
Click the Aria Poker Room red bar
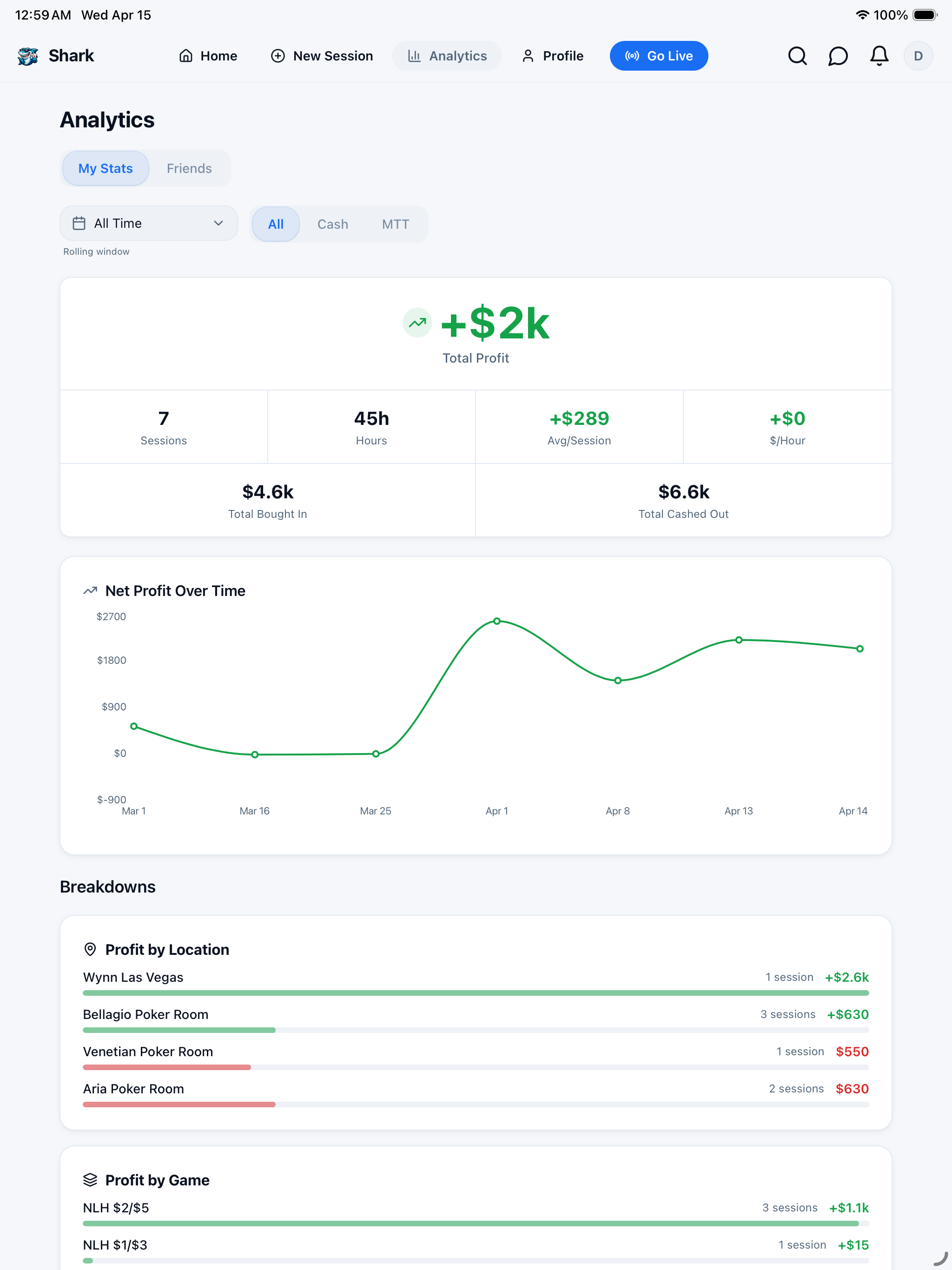[179, 1105]
